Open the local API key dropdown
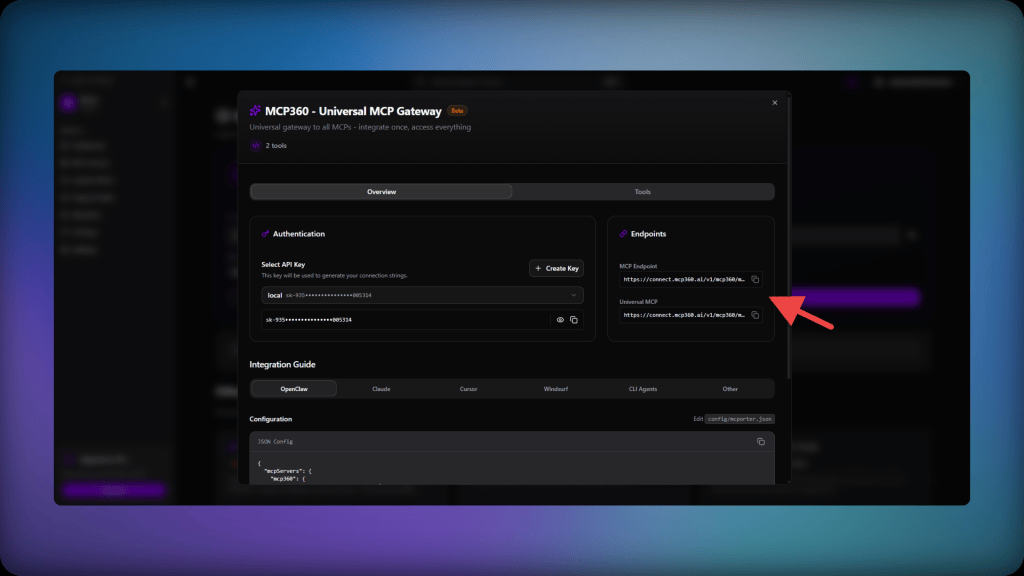Screen dimensions: 1024x576 click(423, 295)
